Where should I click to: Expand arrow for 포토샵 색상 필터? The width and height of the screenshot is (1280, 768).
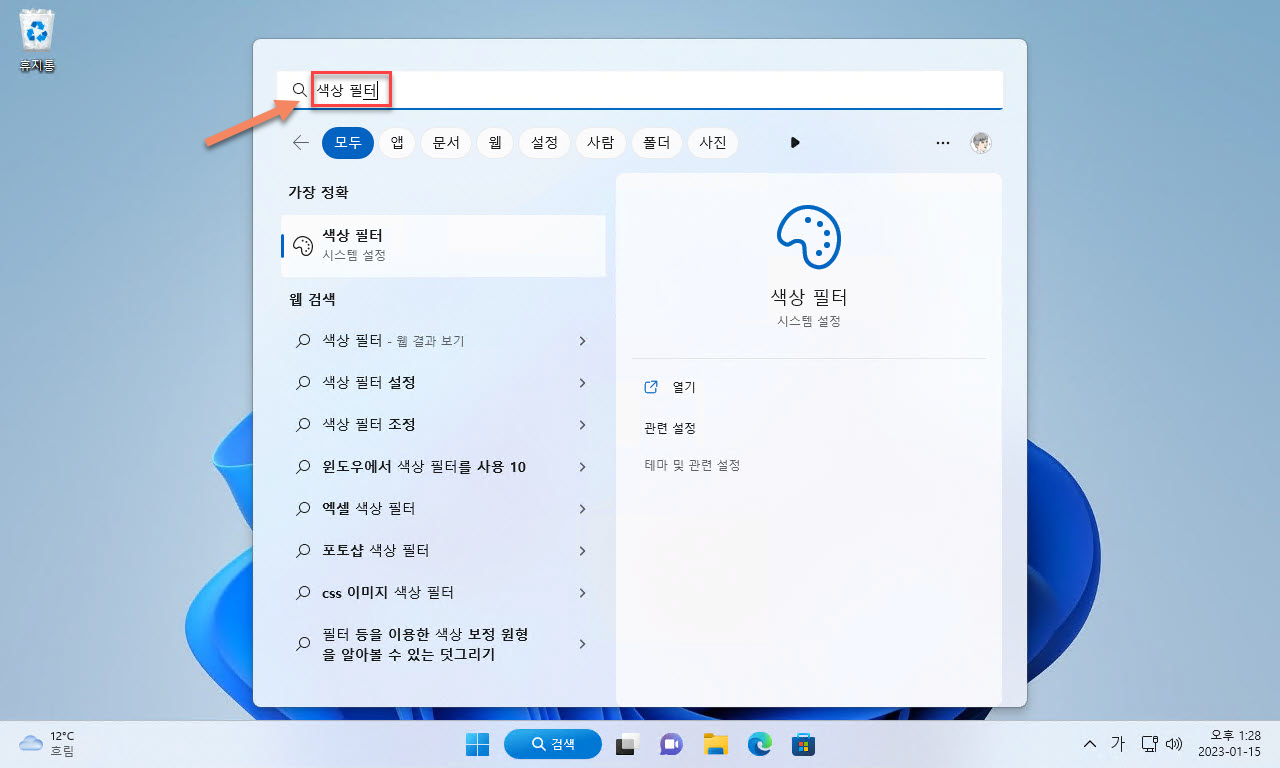[x=582, y=551]
